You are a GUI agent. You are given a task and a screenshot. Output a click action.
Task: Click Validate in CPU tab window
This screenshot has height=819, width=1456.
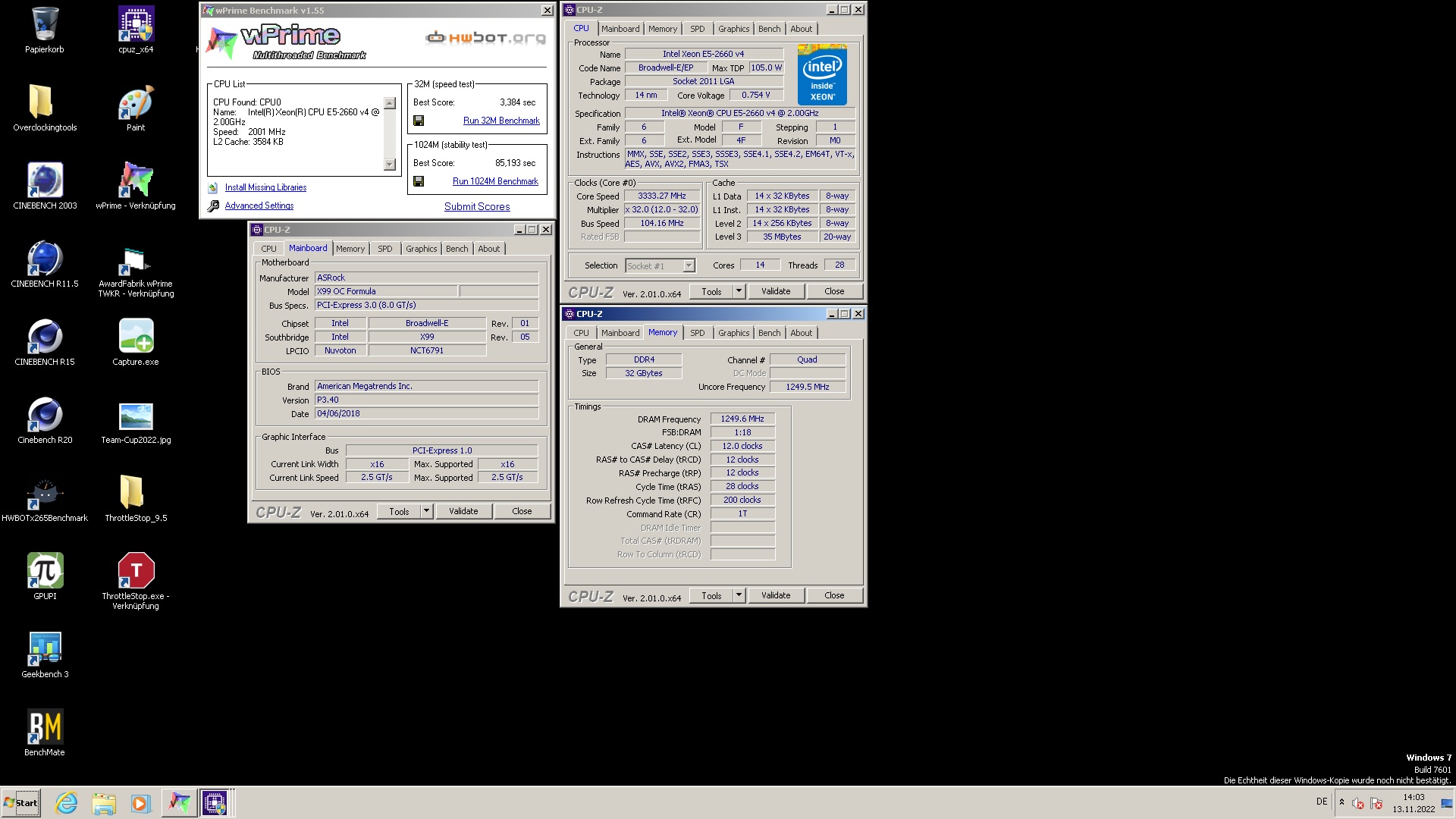click(x=776, y=291)
